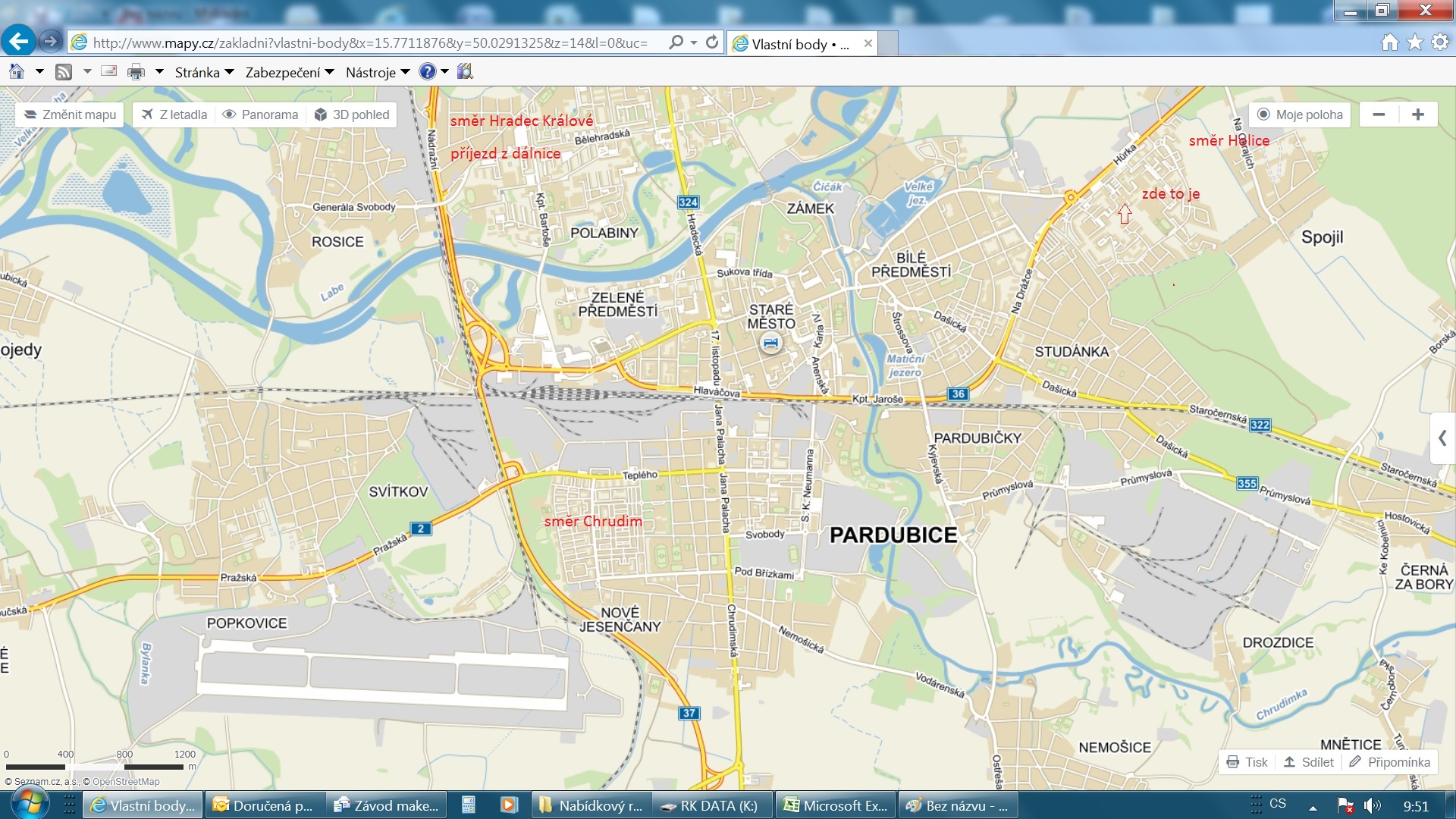Open the Stránka menu
Viewport: 1456px width, 819px height.
(x=205, y=72)
